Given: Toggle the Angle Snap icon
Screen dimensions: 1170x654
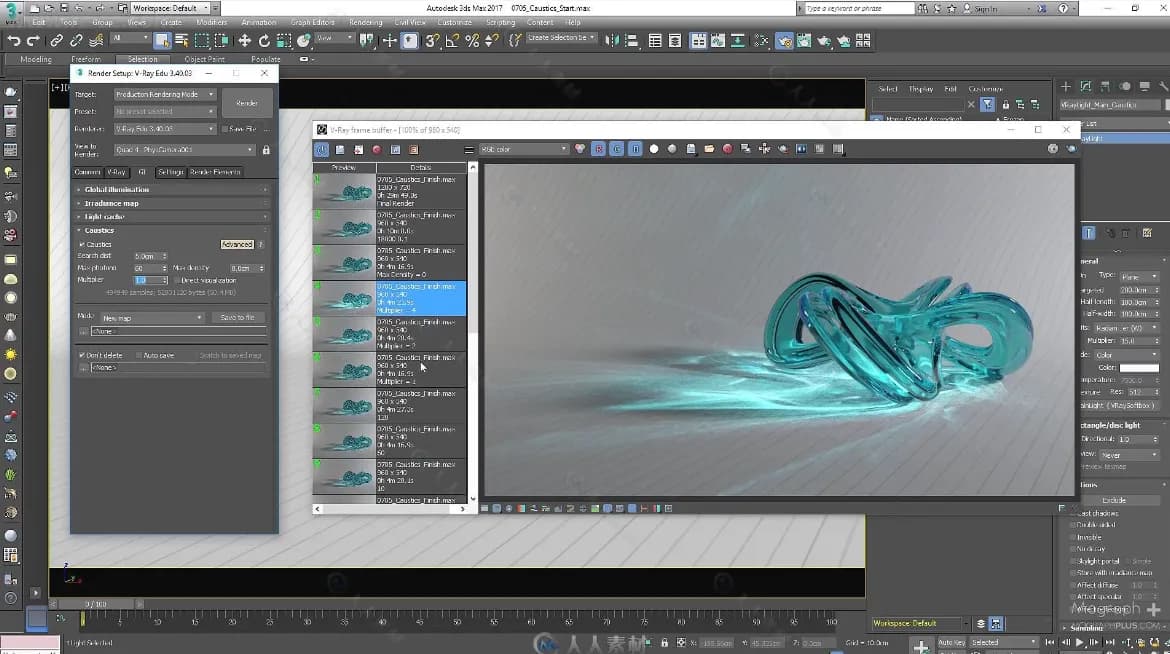Looking at the screenshot, I should click(452, 41).
